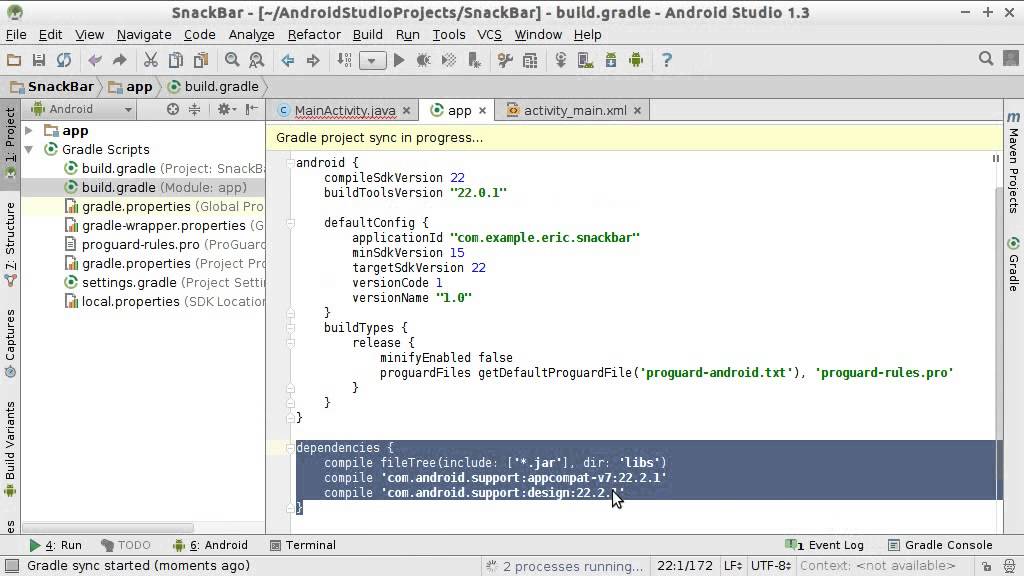
Task: Select gradle-wrapper.properties file
Action: click(x=163, y=225)
